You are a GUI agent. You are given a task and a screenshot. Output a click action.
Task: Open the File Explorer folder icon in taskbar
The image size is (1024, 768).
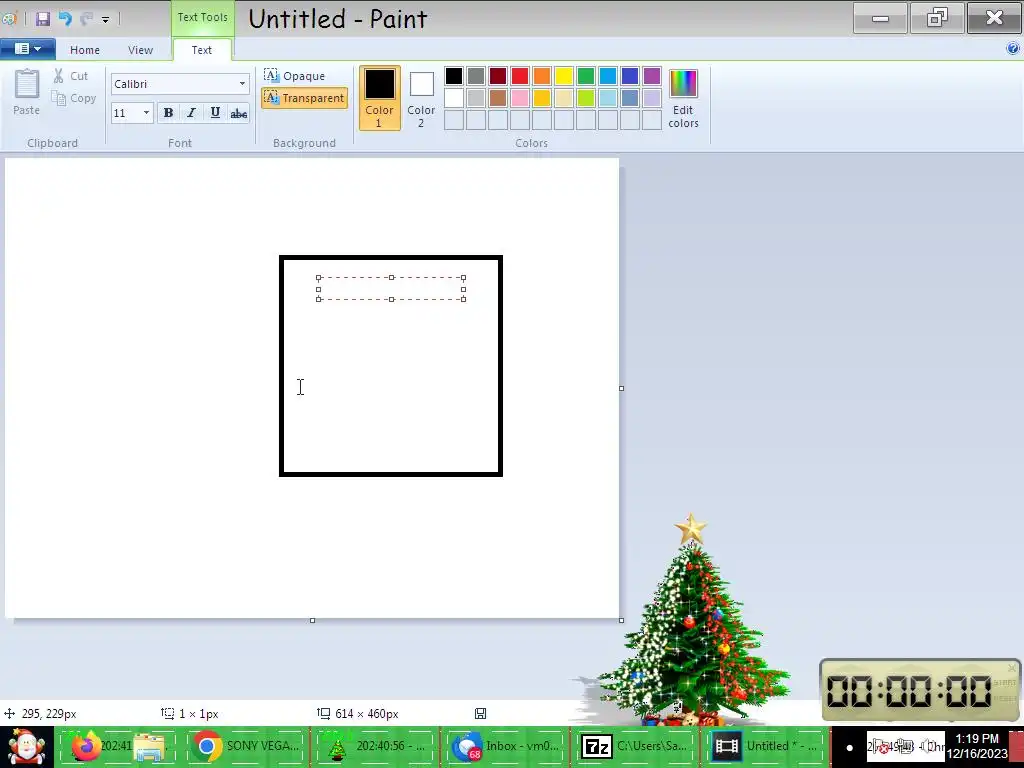point(149,748)
